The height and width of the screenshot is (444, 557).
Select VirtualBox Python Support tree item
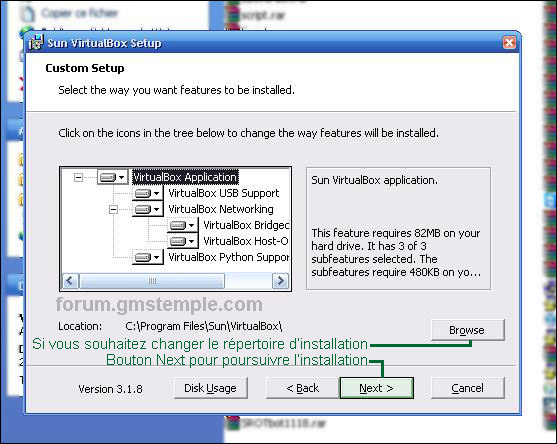228,257
